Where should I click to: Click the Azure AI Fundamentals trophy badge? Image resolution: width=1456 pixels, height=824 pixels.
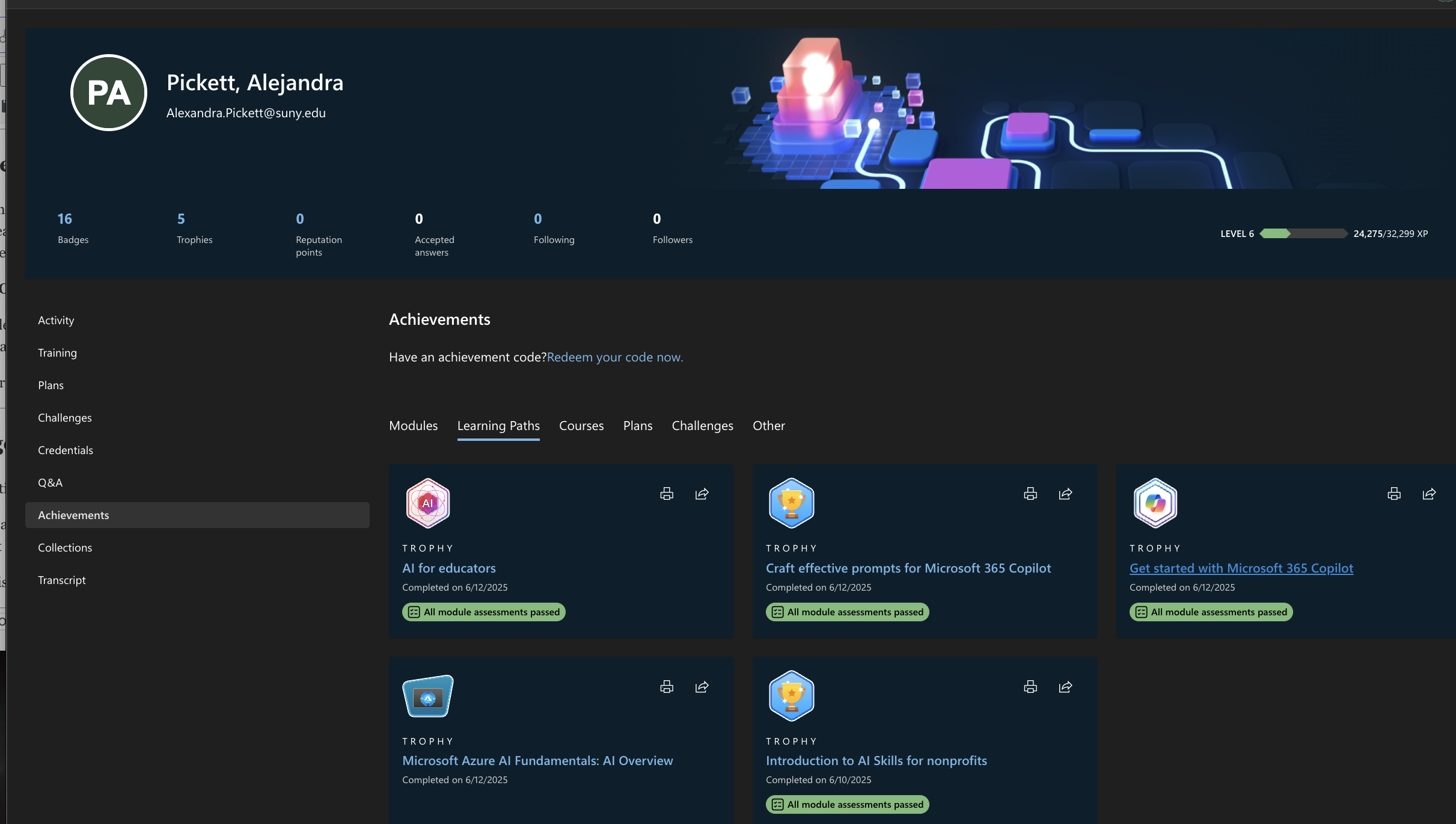coord(428,696)
